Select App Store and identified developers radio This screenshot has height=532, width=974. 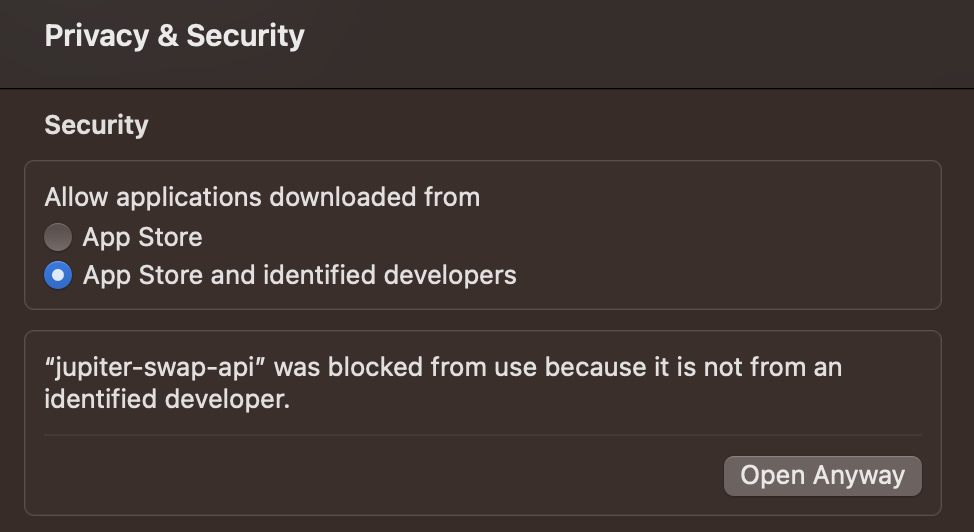pyautogui.click(x=58, y=275)
